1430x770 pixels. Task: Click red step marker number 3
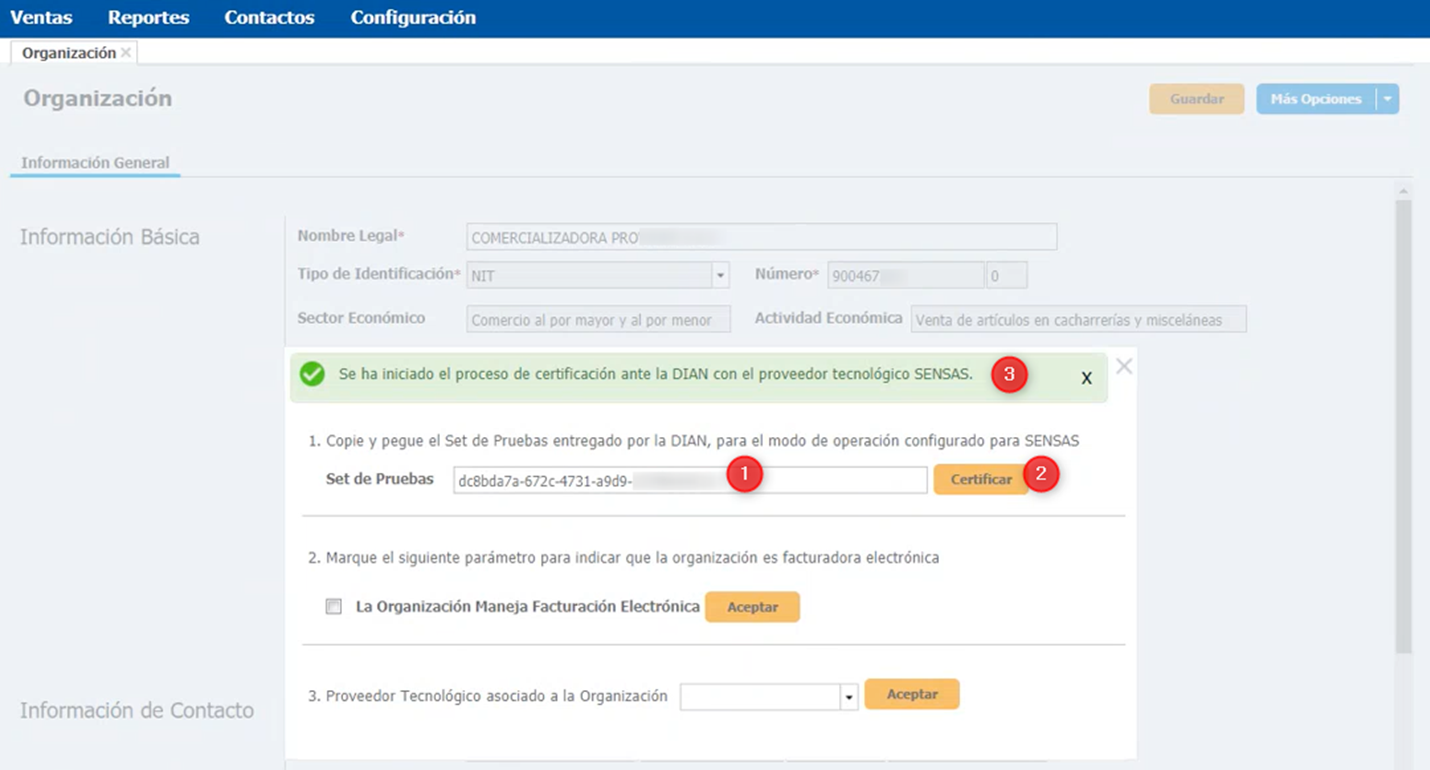1009,374
